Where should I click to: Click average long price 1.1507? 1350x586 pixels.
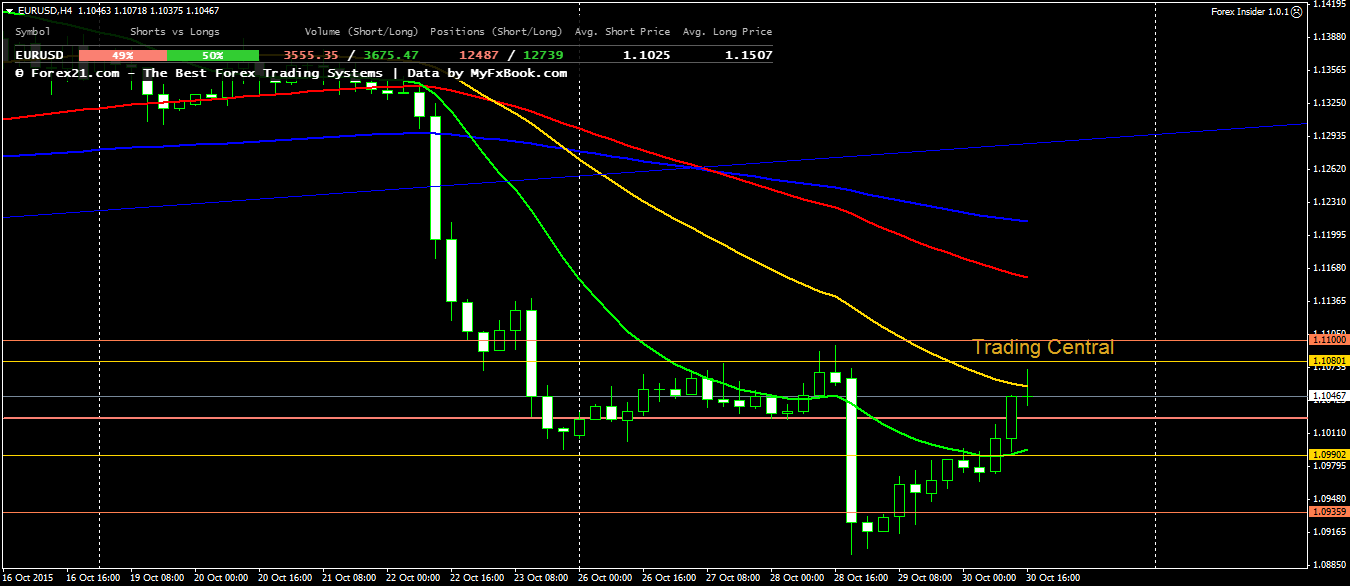coord(748,56)
